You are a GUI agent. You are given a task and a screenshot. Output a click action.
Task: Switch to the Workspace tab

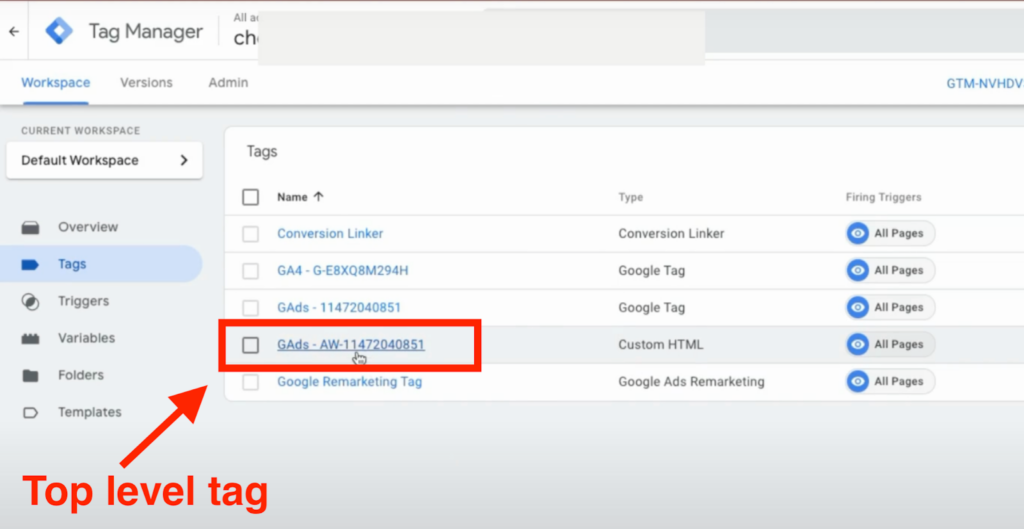[x=56, y=83]
